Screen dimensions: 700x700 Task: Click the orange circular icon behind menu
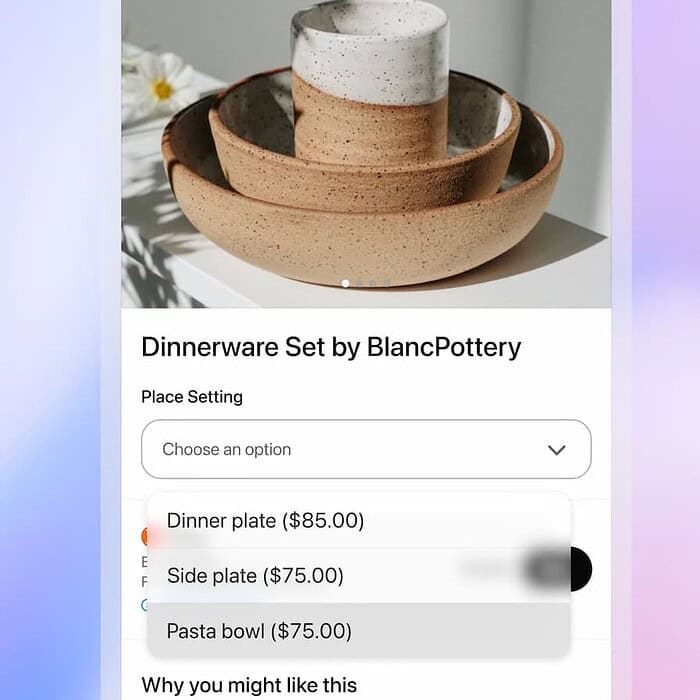[x=145, y=537]
